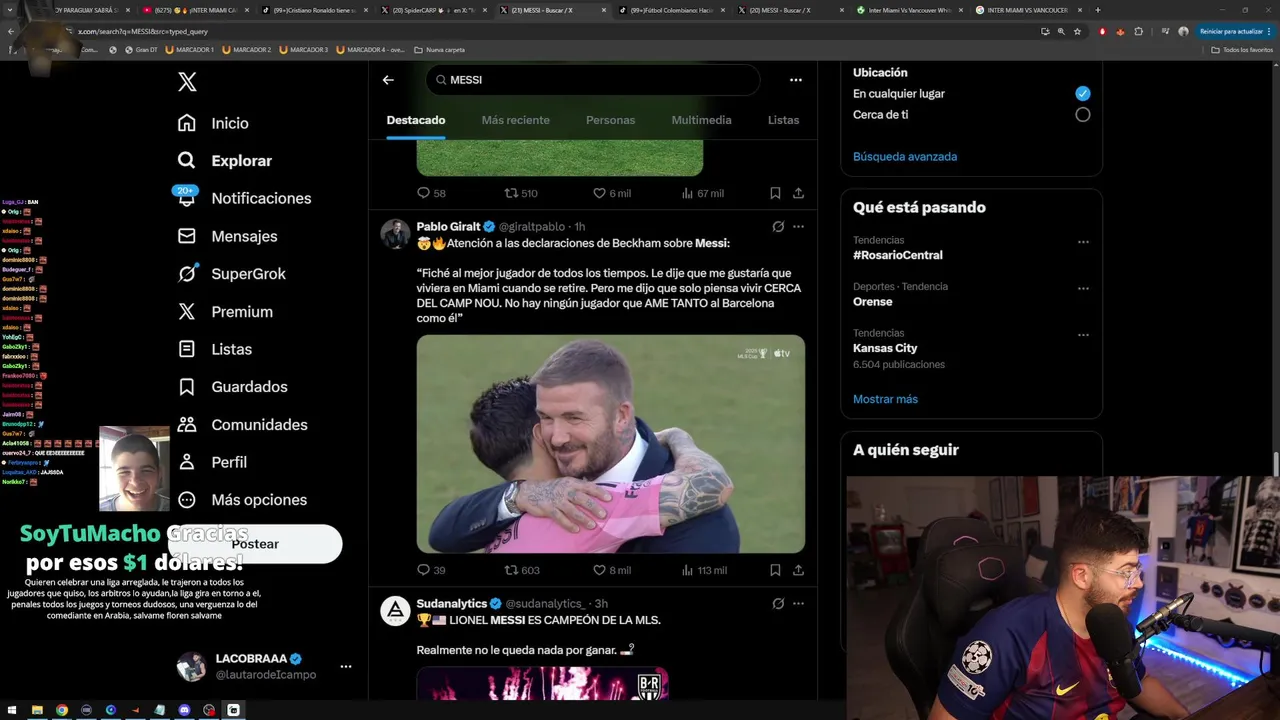The width and height of the screenshot is (1280, 720).
Task: Reply to Pablo Giralt post with 39 comments
Action: click(430, 570)
